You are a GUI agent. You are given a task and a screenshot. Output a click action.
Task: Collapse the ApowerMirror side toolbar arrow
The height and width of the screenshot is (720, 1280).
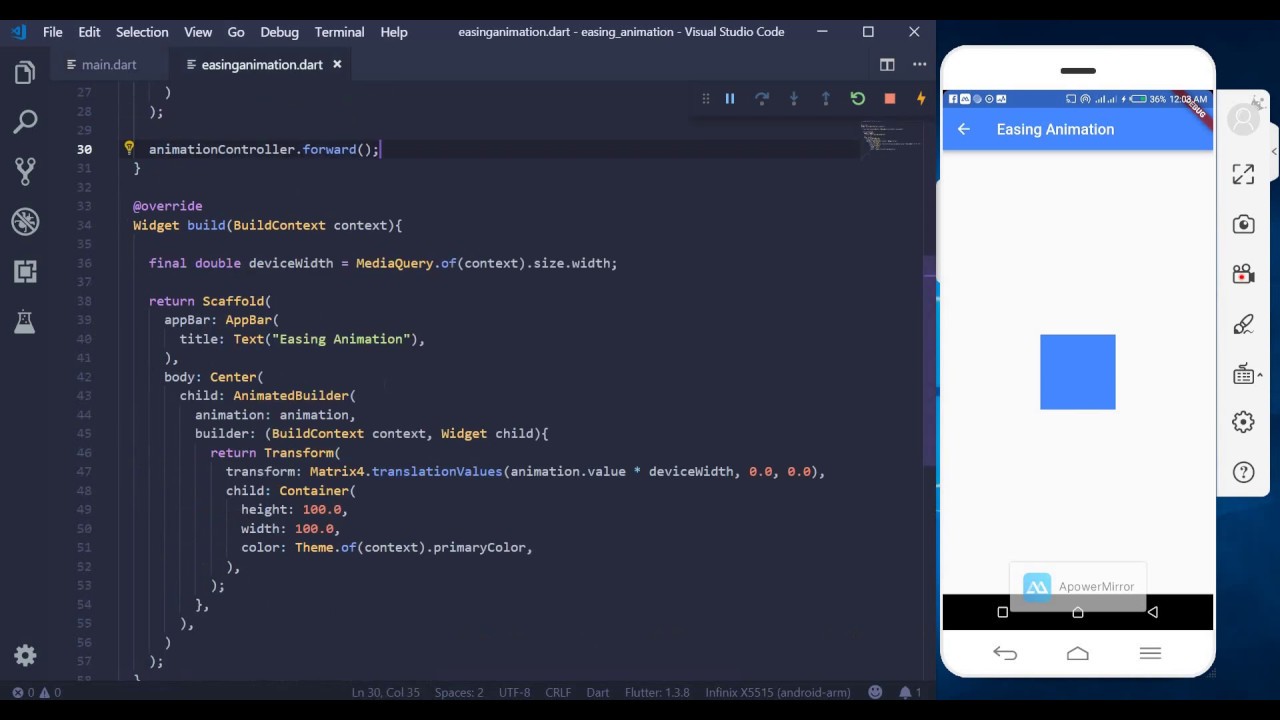[x=1274, y=152]
